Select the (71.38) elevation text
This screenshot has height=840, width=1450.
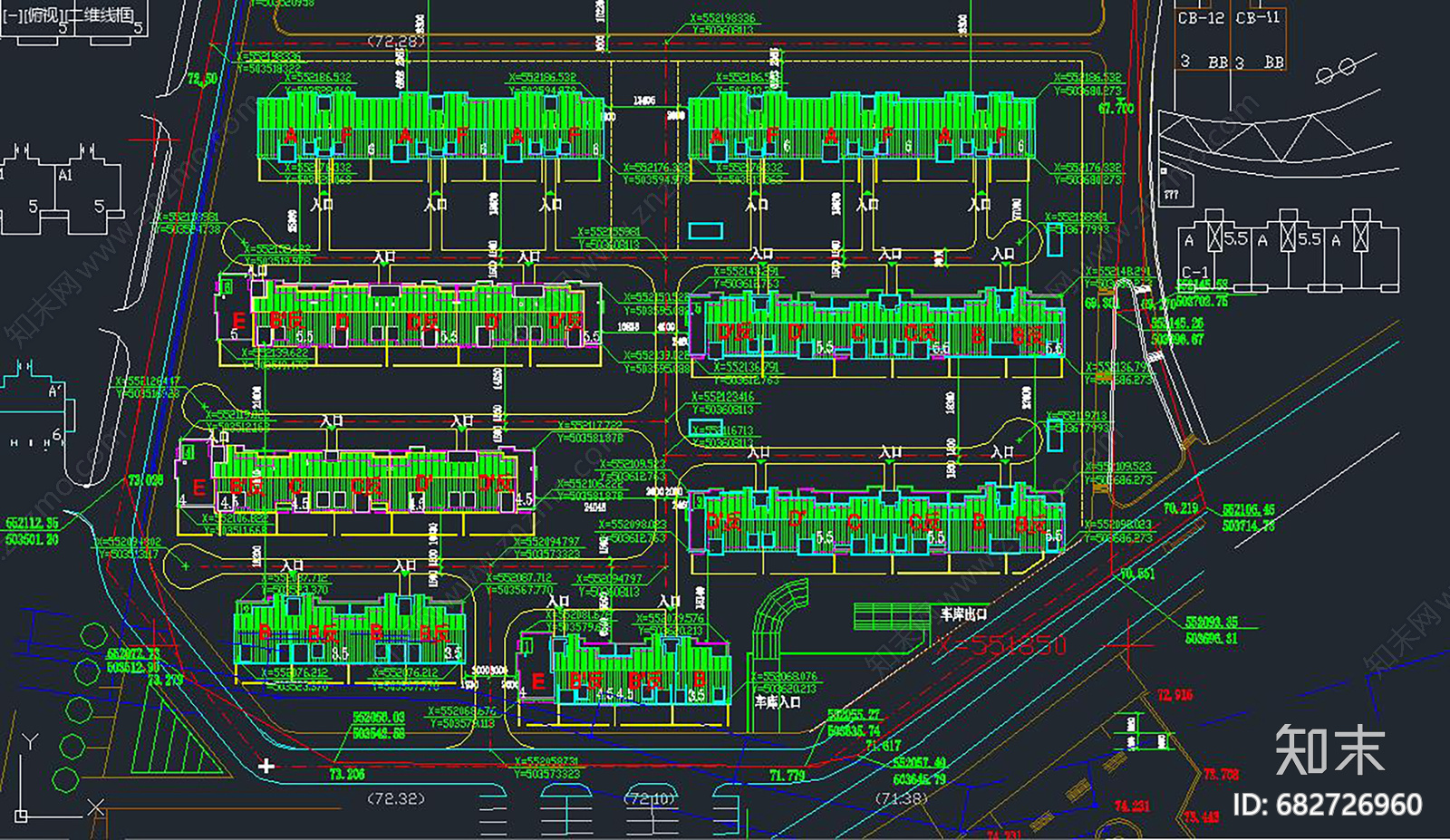click(x=901, y=798)
